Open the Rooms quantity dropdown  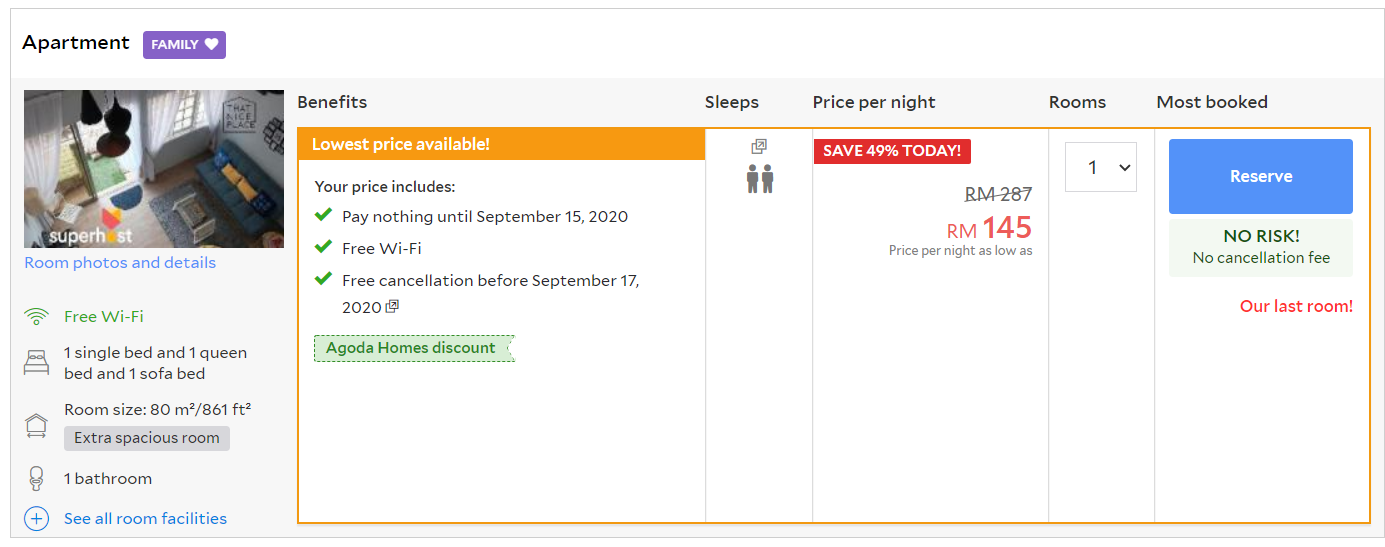[1100, 168]
